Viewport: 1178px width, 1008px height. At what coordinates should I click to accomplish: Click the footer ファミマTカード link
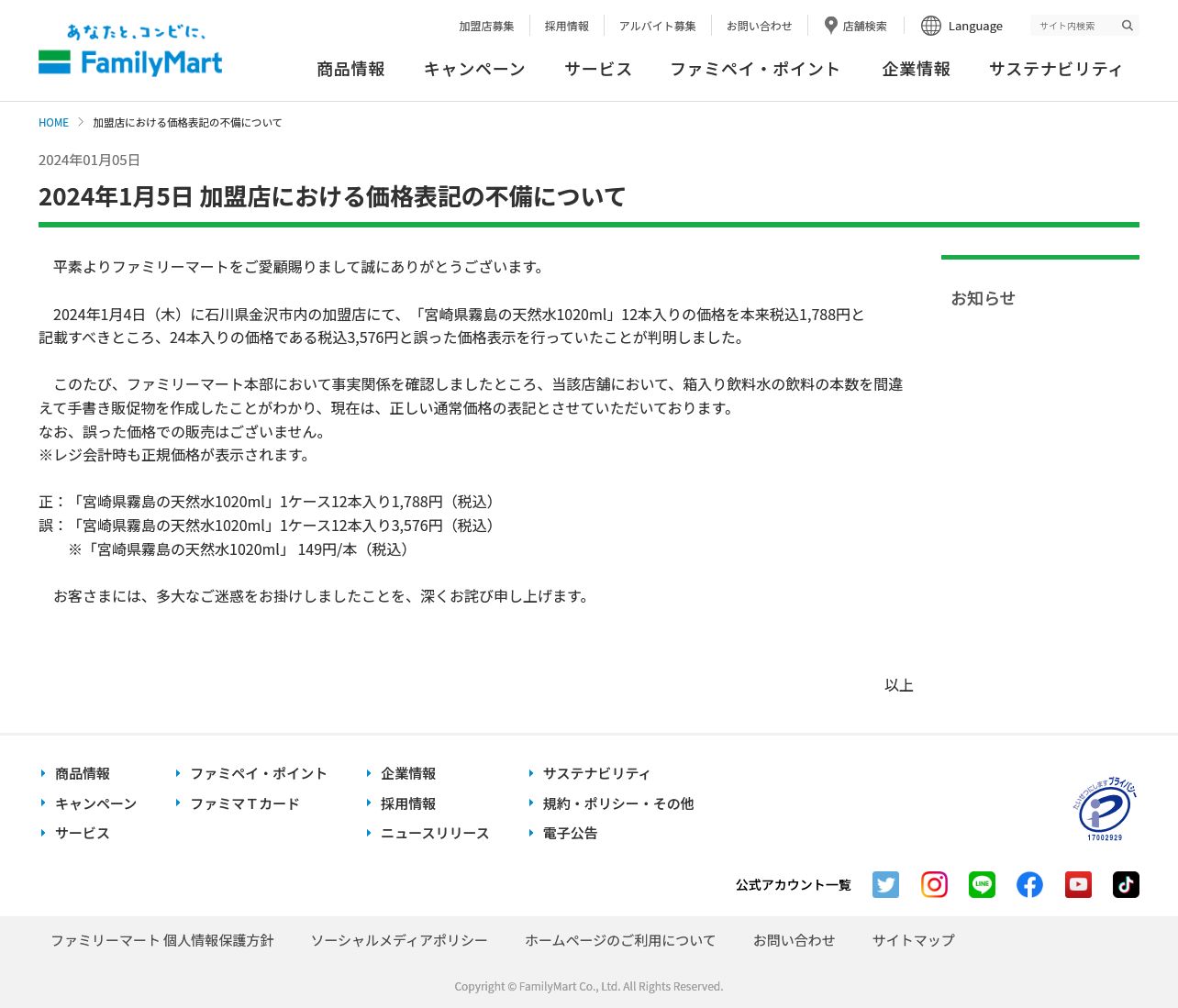tap(244, 803)
